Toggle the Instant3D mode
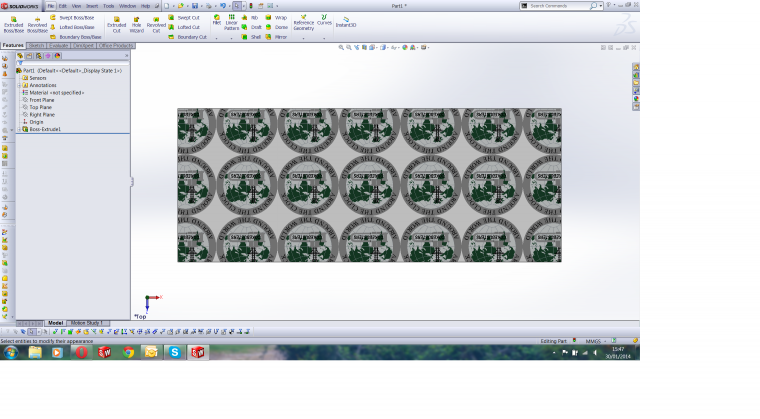 coord(346,22)
